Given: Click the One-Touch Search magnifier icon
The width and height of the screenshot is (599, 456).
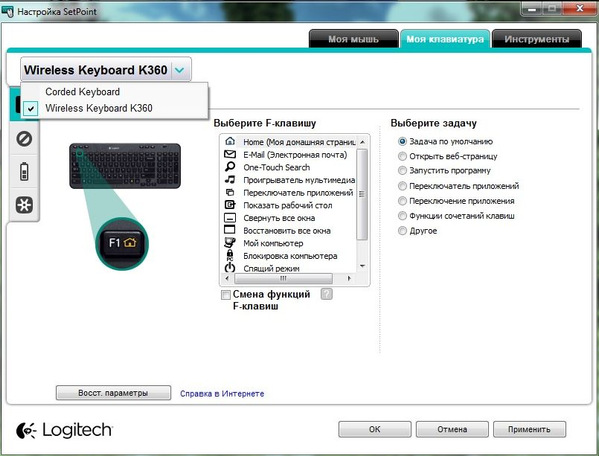Looking at the screenshot, I should pyautogui.click(x=230, y=167).
